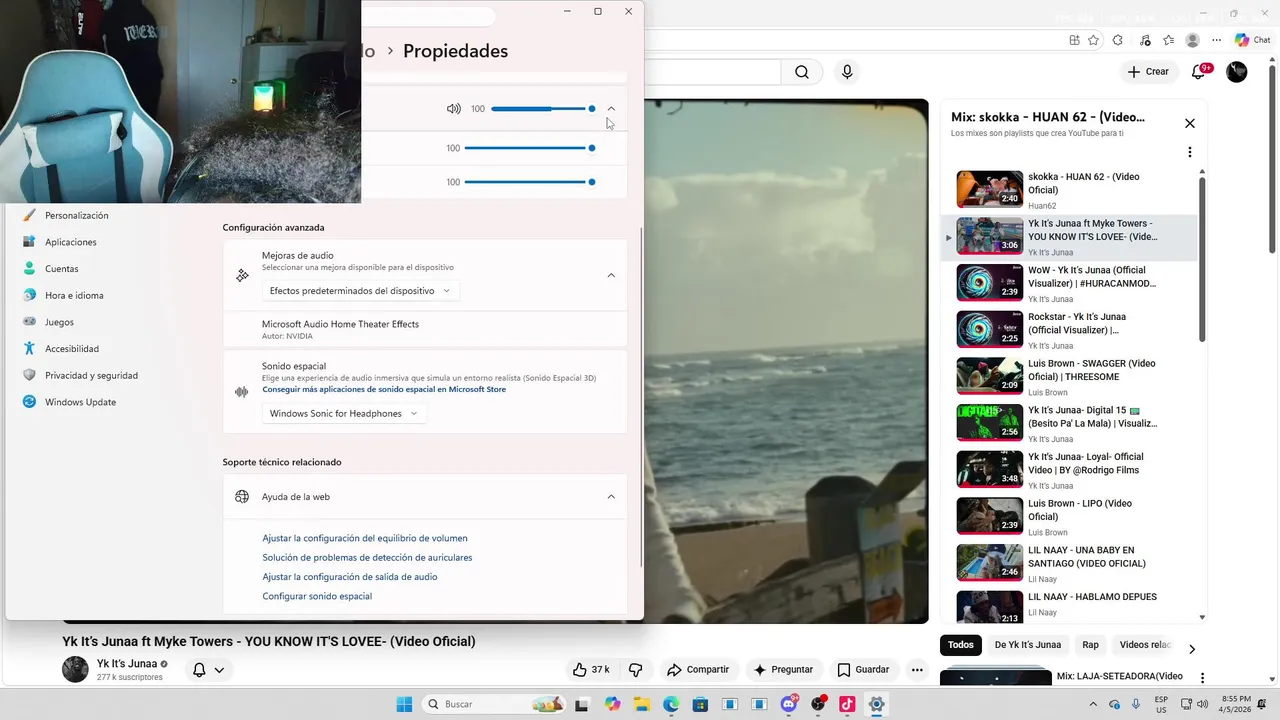
Task: Open Copilot Chat in Edge
Action: (x=1253, y=40)
